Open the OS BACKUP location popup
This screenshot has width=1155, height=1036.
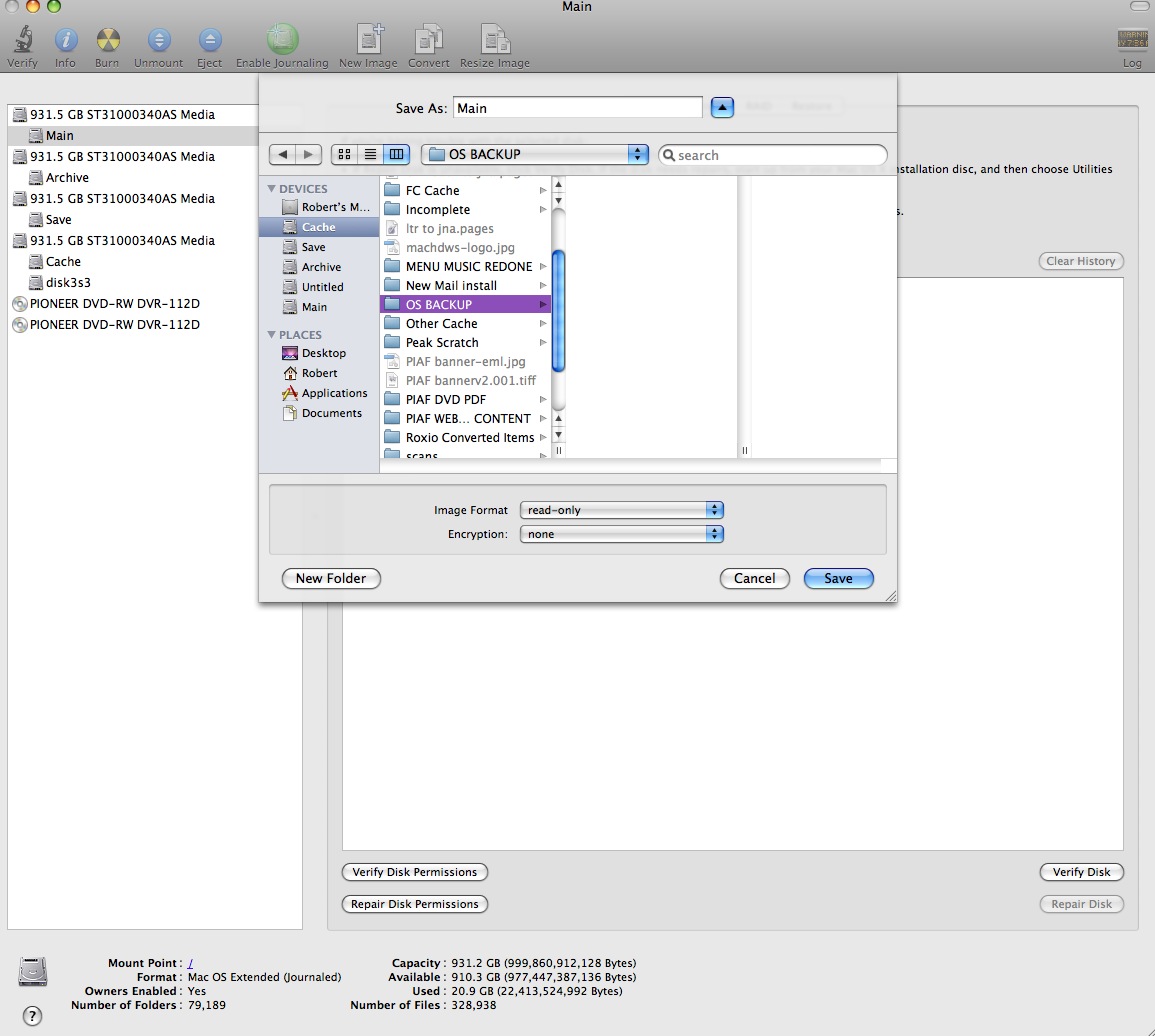click(535, 155)
